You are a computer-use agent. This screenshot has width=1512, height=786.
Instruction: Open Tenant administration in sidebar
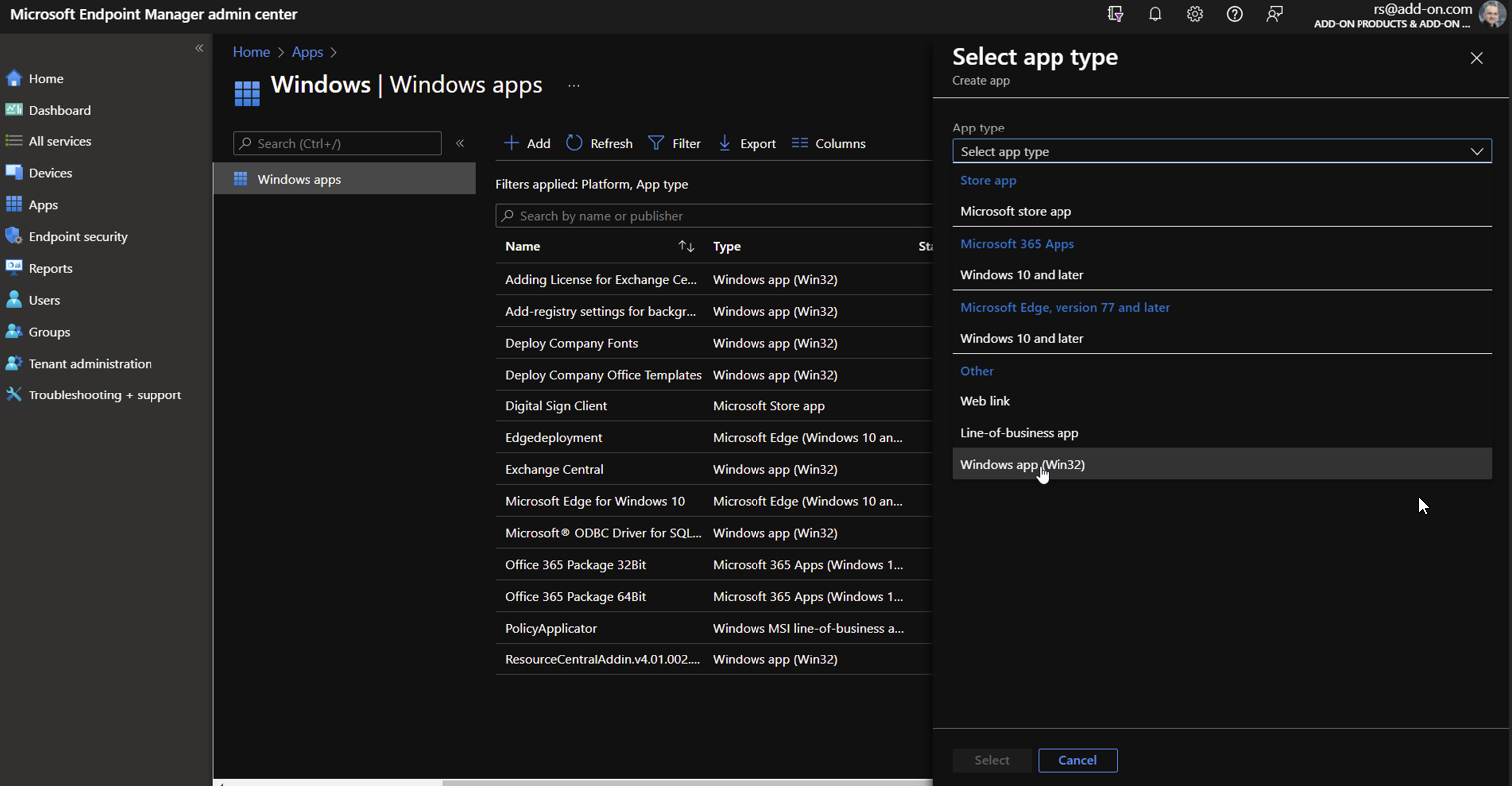click(90, 364)
